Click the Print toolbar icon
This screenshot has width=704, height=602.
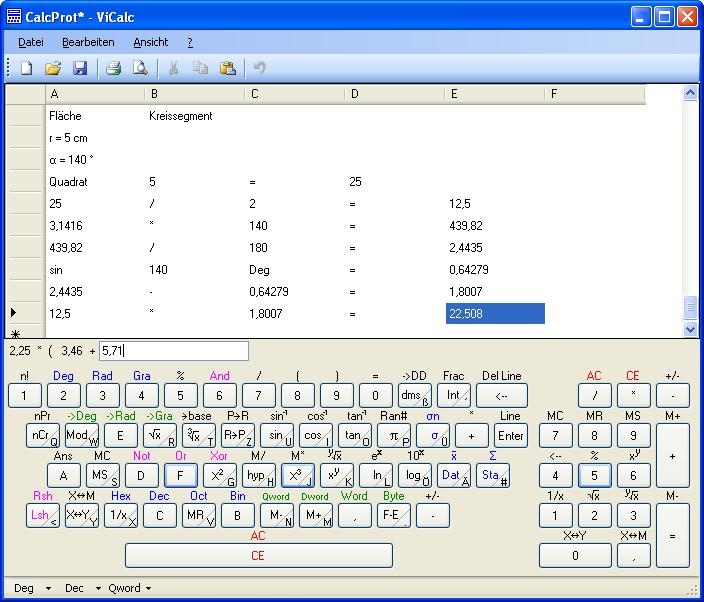click(113, 68)
